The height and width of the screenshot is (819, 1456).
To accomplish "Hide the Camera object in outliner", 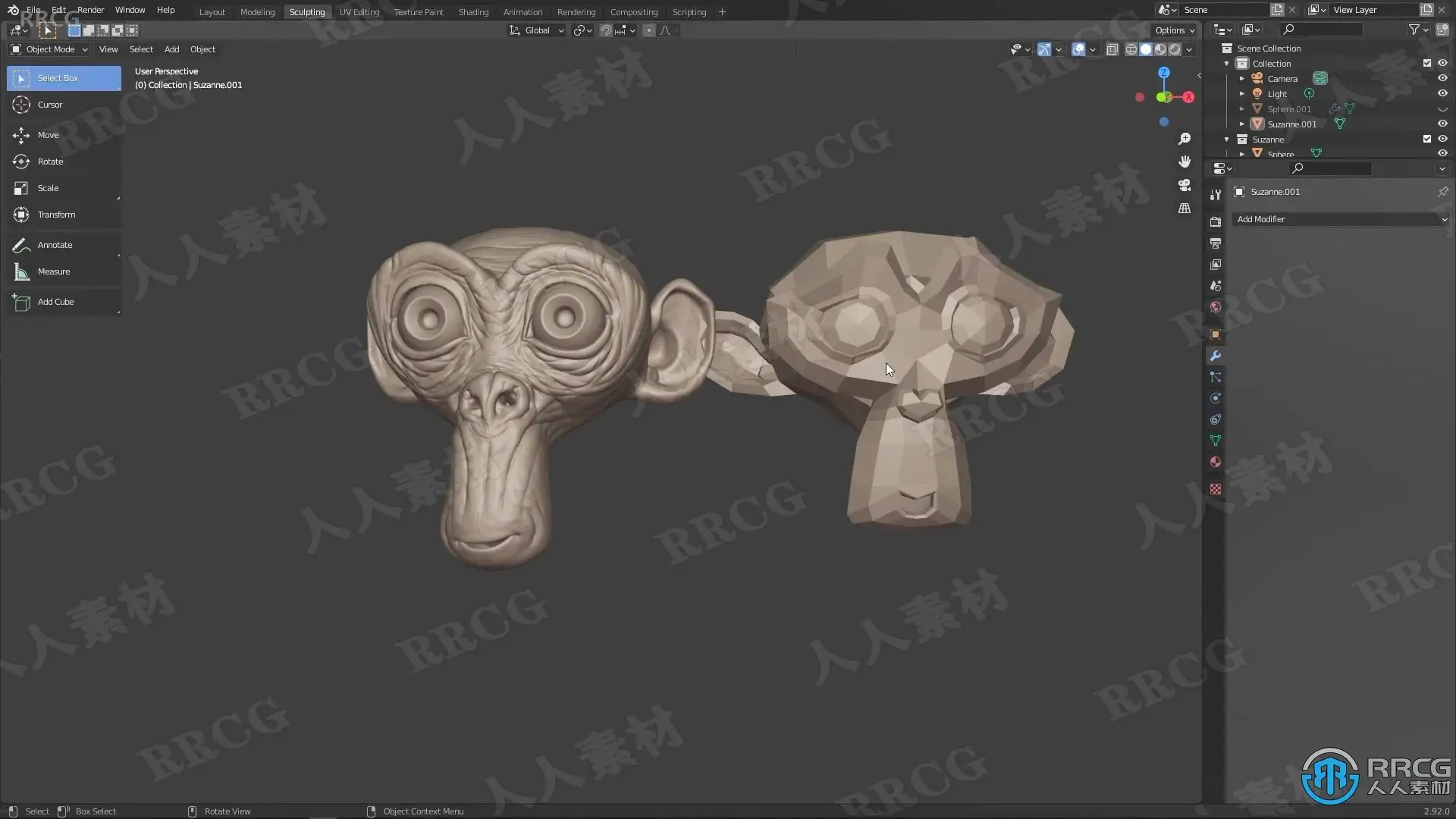I will coord(1442,79).
